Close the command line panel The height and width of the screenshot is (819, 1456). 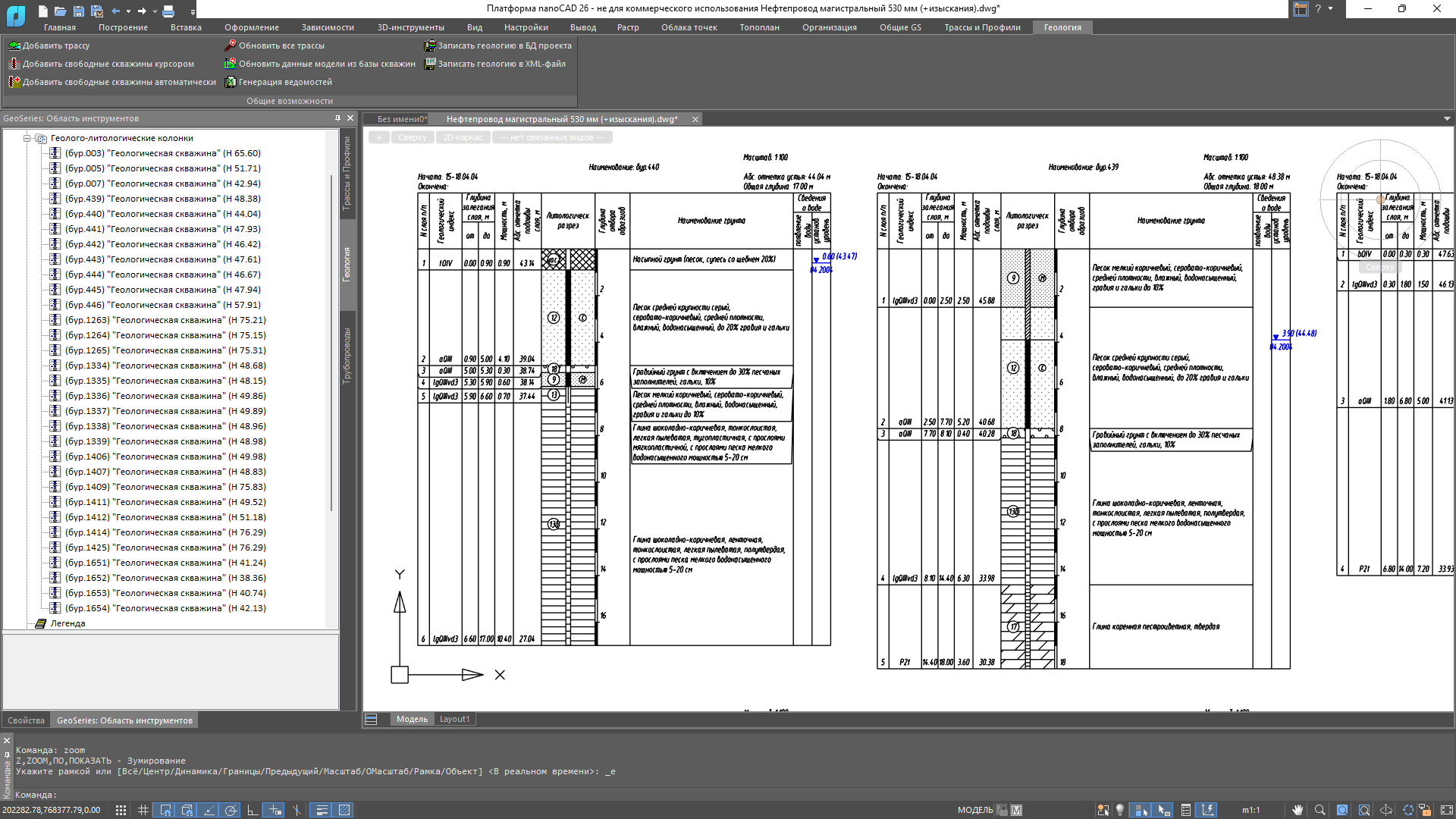[x=7, y=740]
